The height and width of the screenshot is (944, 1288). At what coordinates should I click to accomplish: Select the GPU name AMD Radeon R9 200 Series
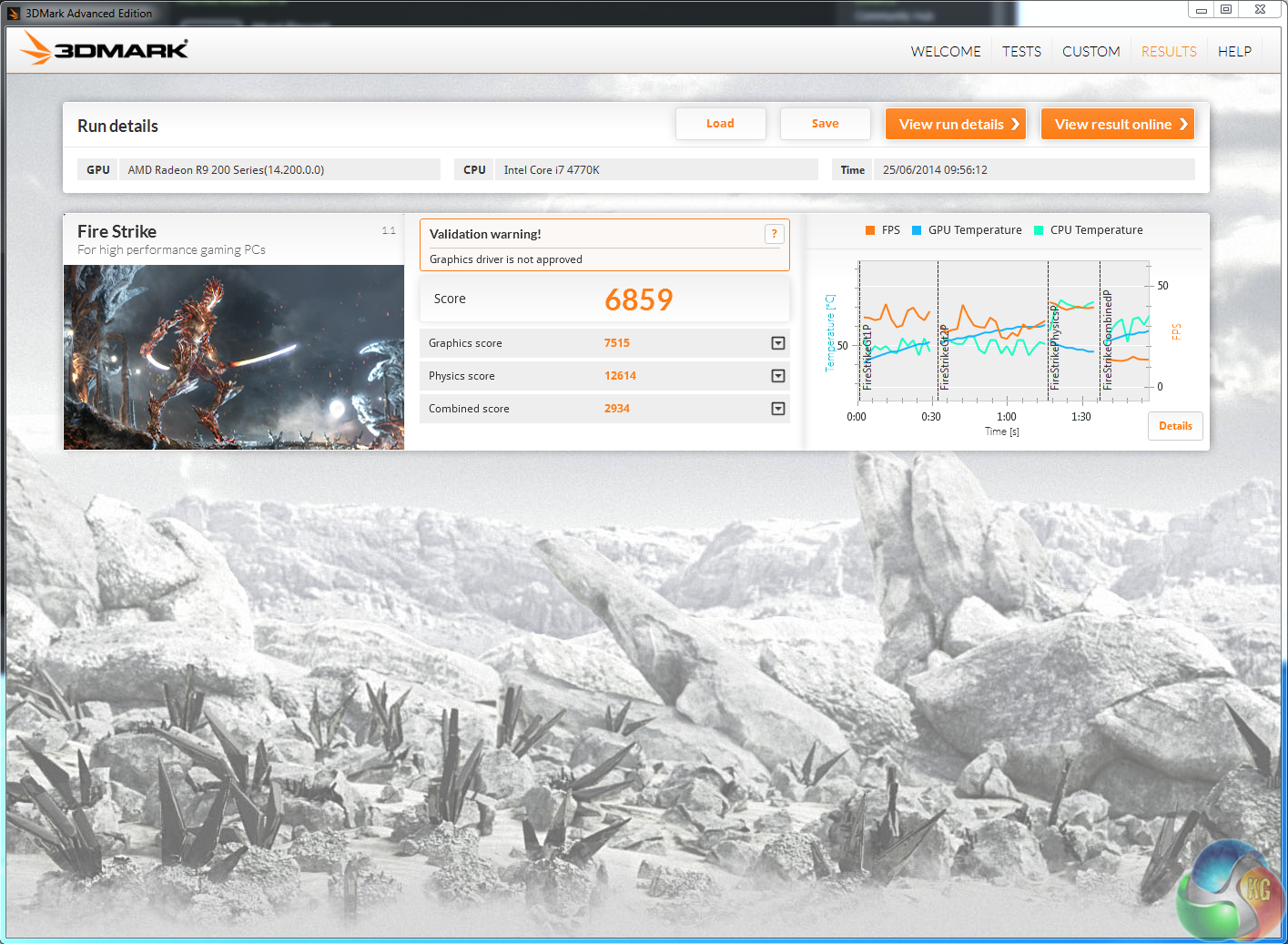(x=226, y=170)
